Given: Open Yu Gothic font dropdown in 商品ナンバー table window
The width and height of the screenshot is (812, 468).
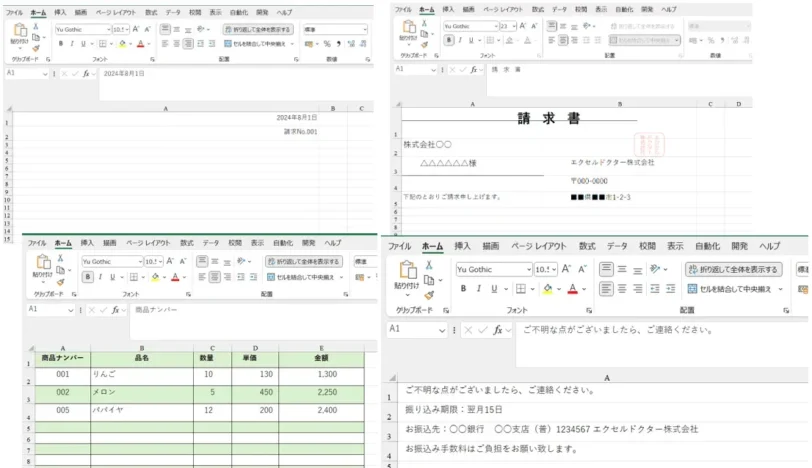Looking at the screenshot, I should tap(140, 261).
